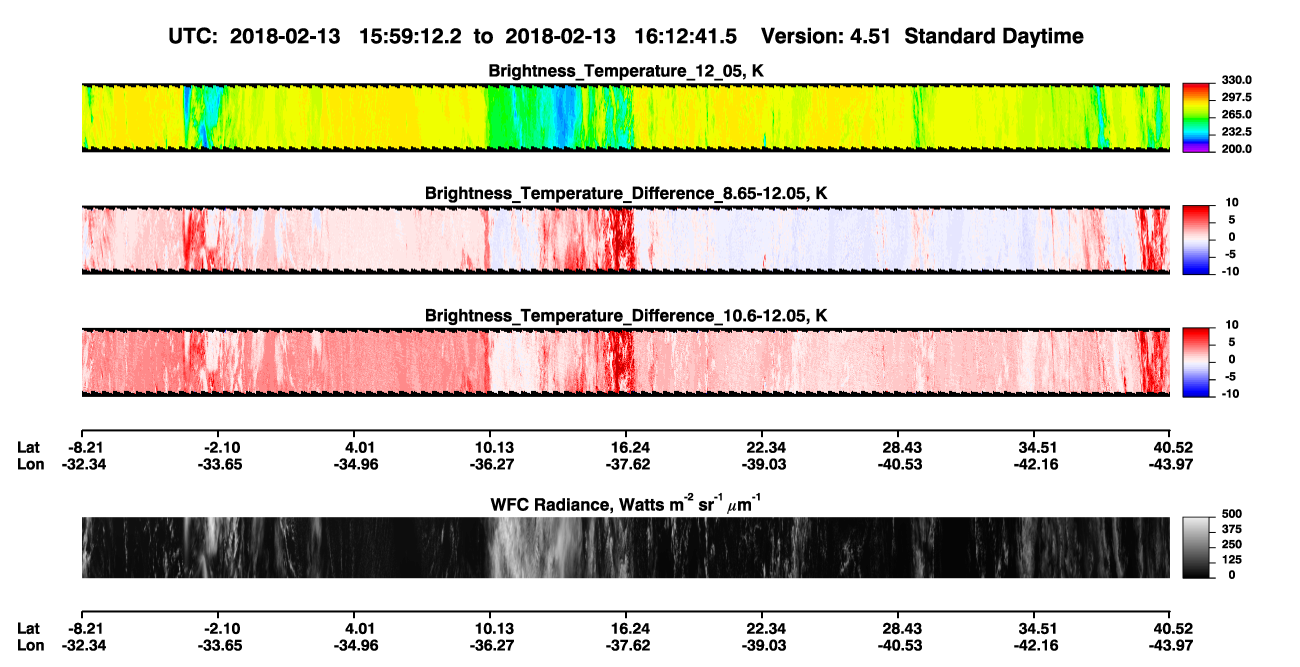The width and height of the screenshot is (1300, 667).
Task: Click the rainbow colorbar for Brightness Temperature 12_05
Action: [x=1197, y=116]
